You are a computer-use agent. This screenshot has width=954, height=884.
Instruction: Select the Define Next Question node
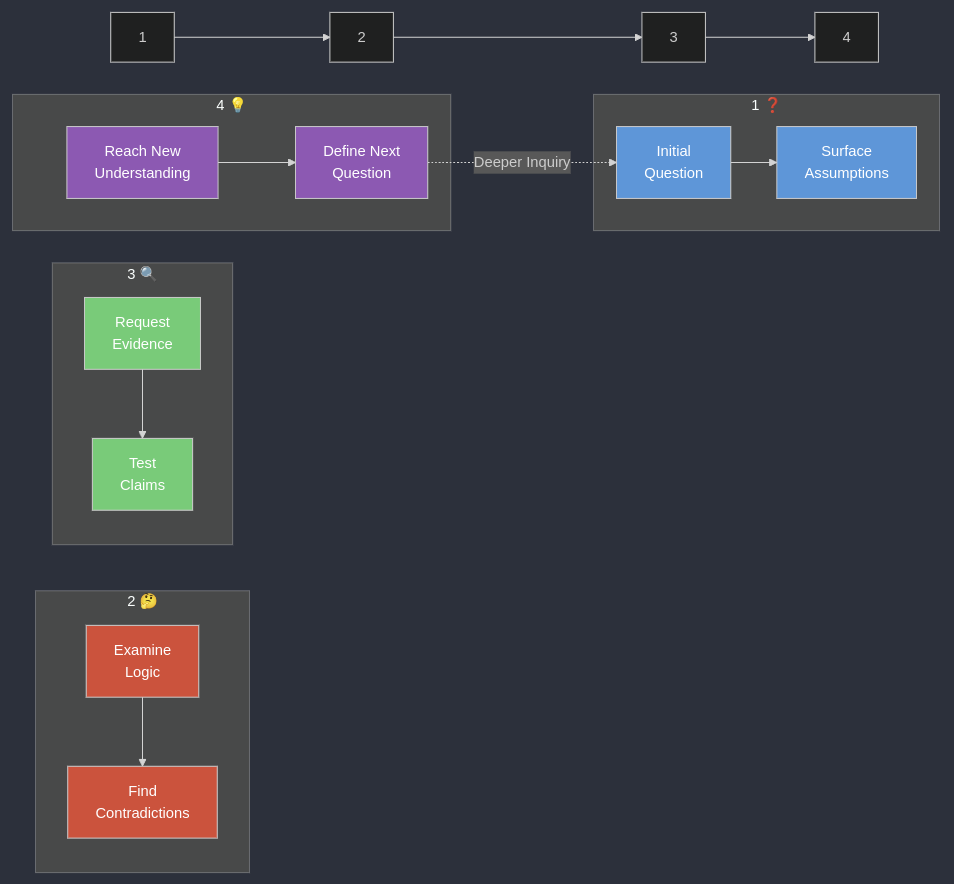click(361, 162)
